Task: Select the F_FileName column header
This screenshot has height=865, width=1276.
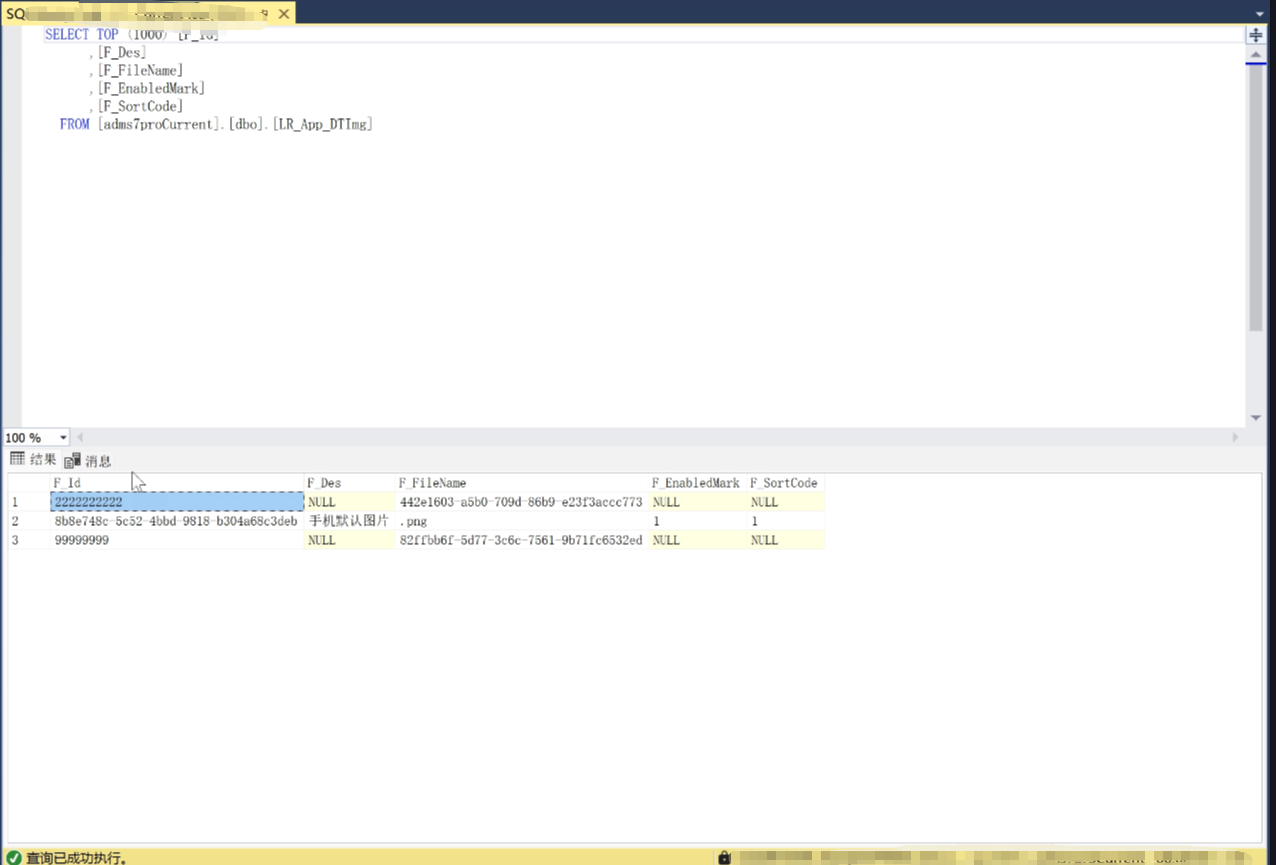Action: [x=521, y=483]
